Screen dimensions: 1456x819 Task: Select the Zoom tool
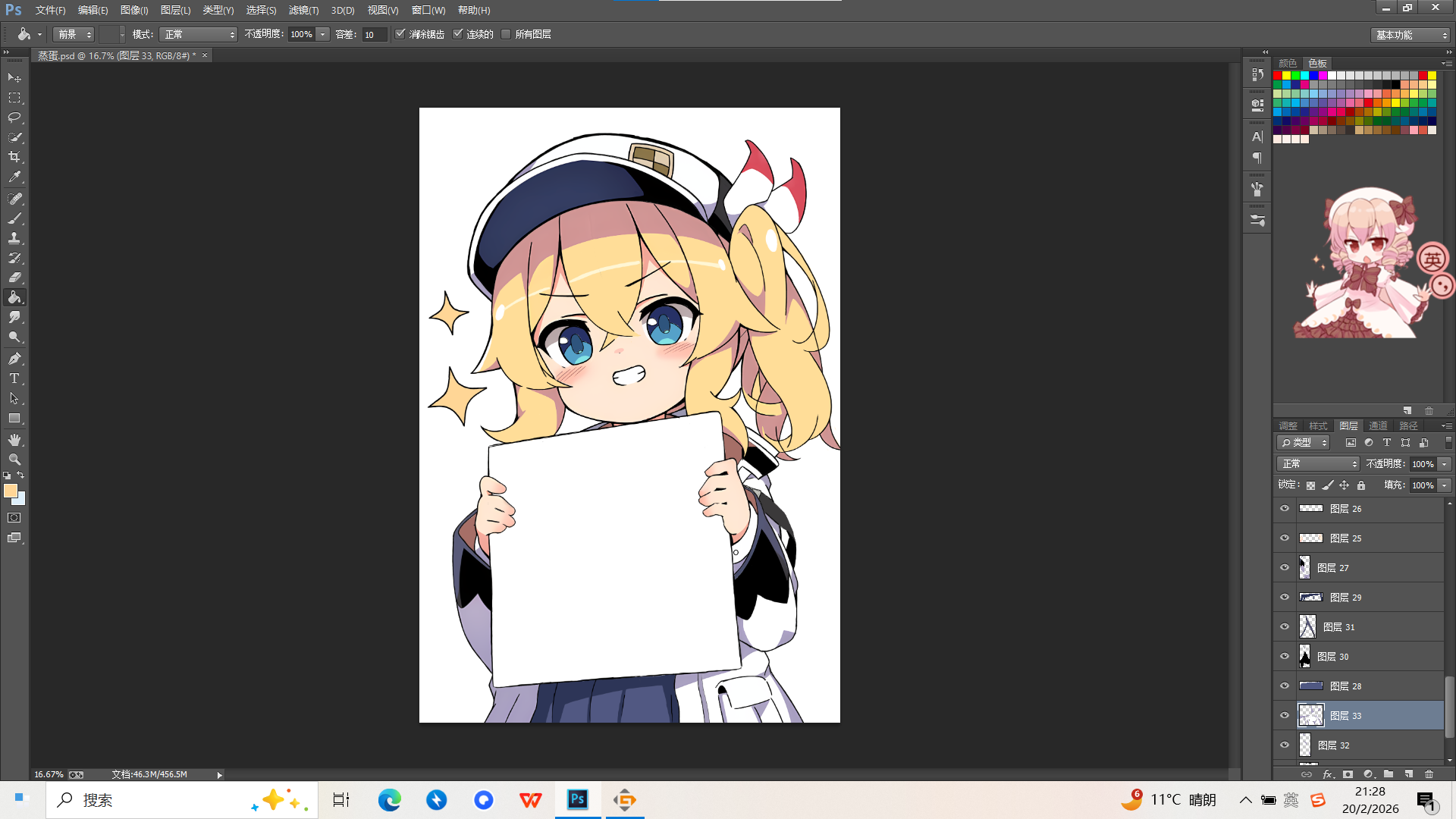pos(14,460)
